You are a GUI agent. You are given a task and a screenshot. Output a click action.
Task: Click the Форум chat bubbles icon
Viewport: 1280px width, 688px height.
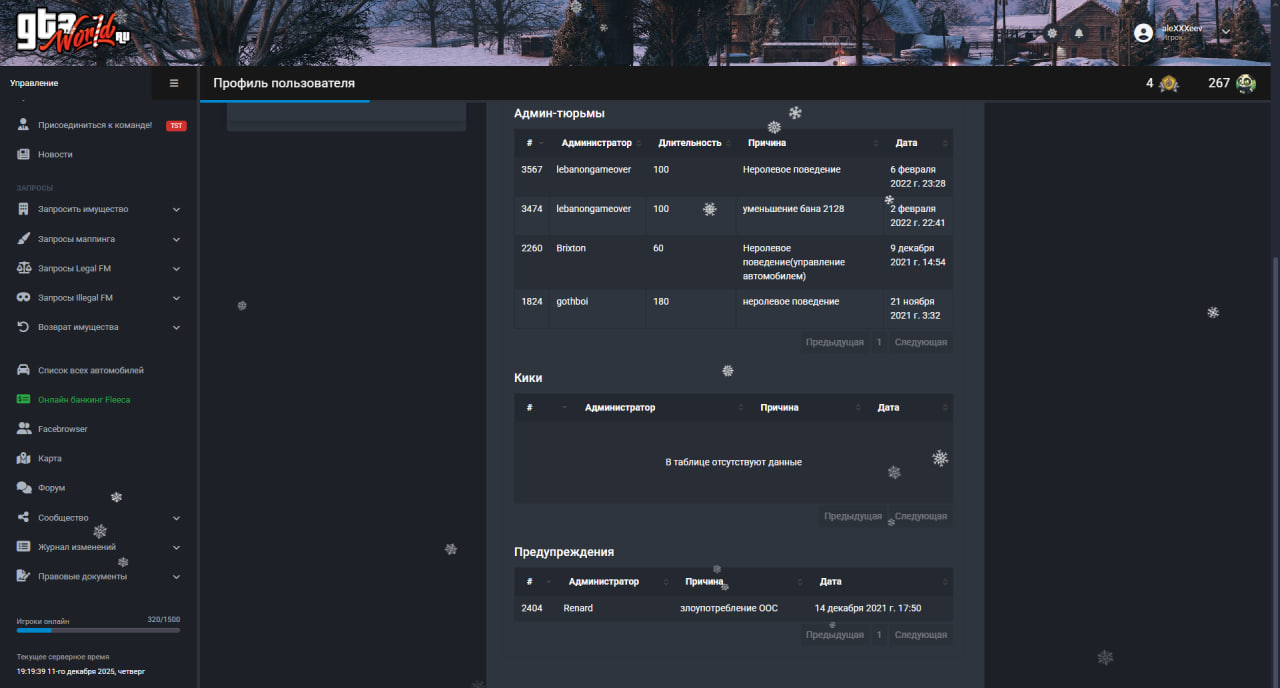[x=23, y=488]
